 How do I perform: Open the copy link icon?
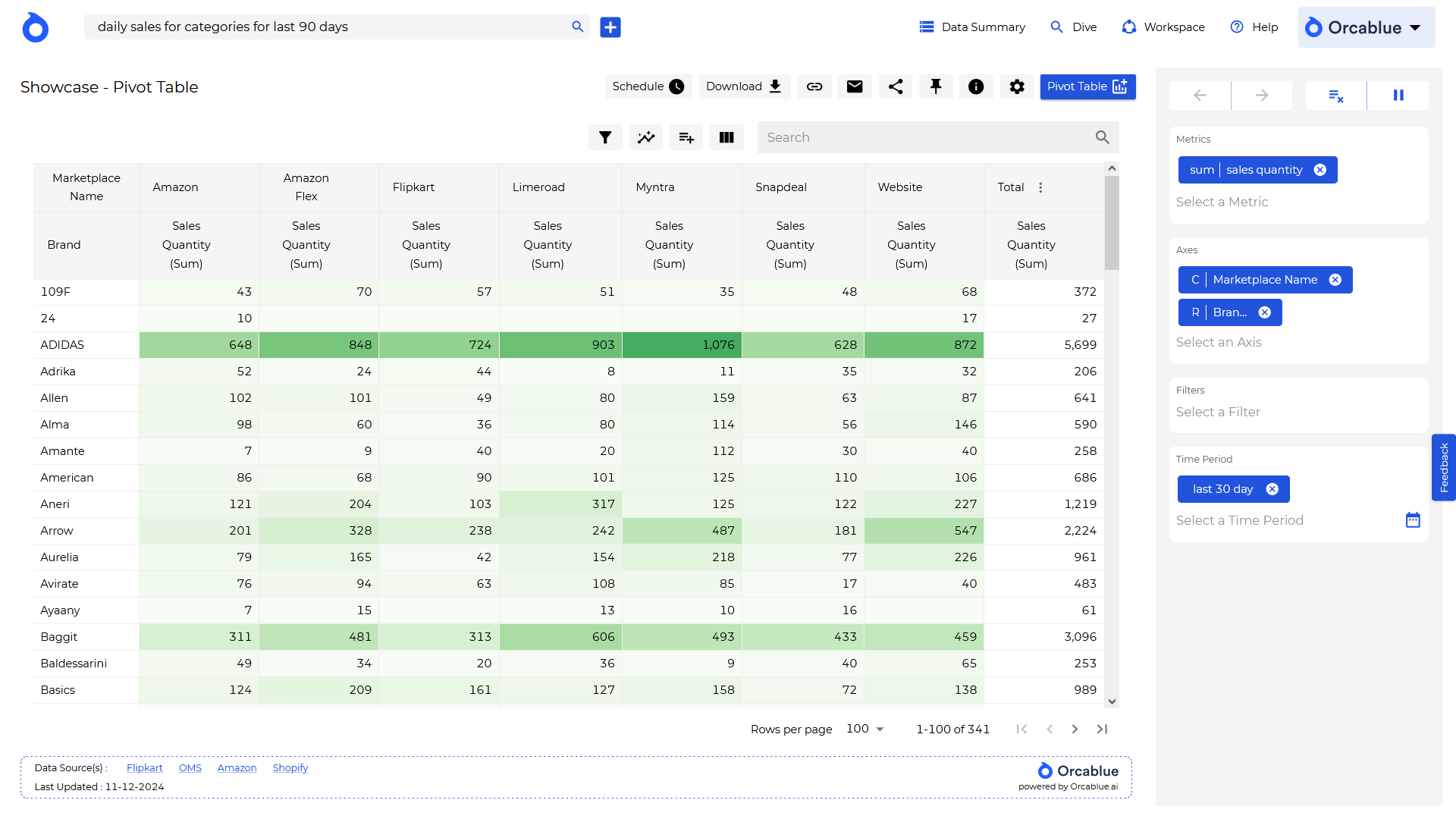814,86
